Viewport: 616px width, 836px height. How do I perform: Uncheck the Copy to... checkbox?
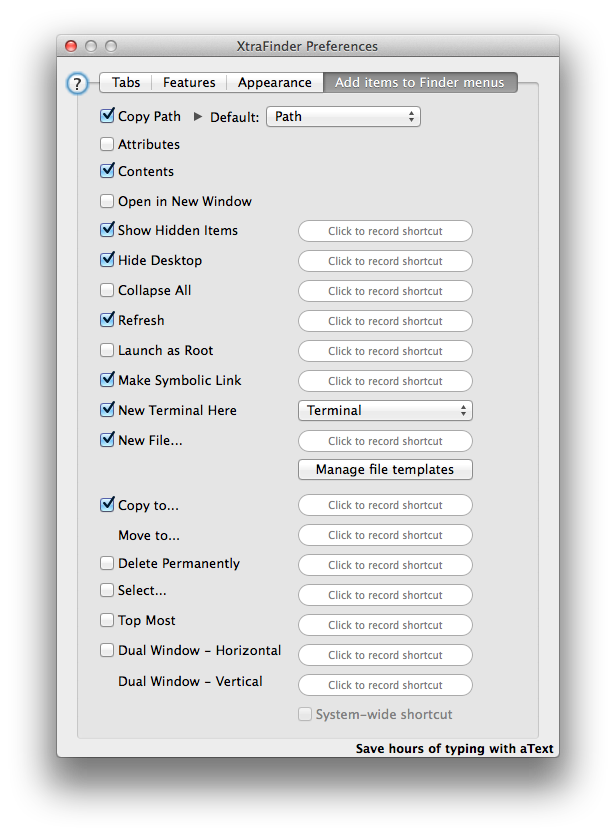pos(107,504)
